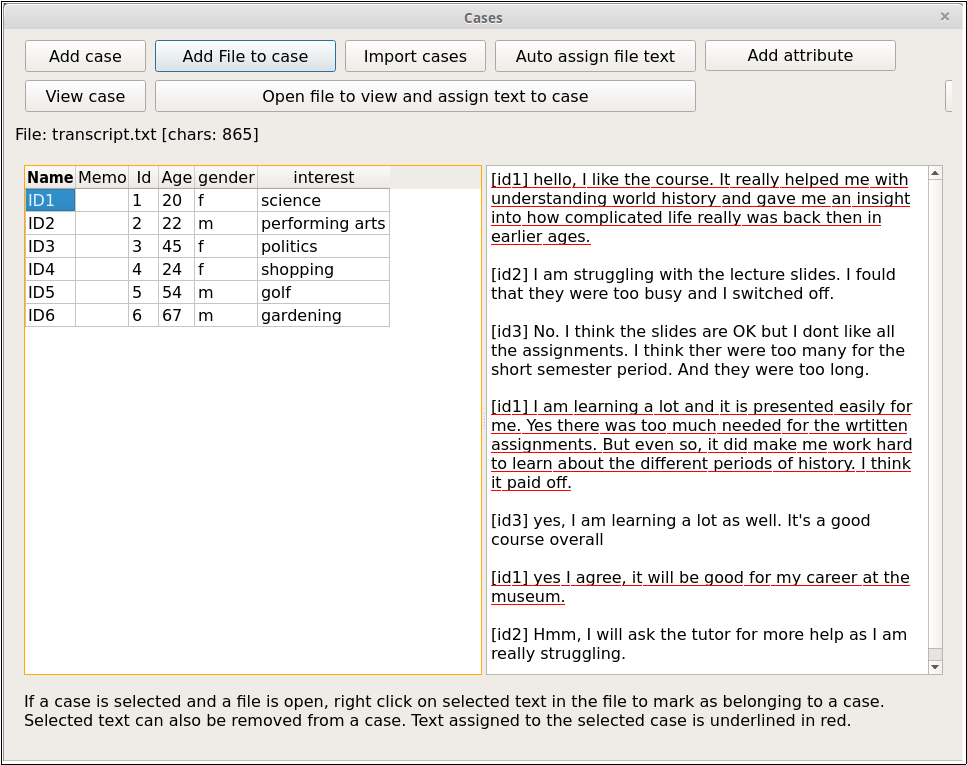The width and height of the screenshot is (967, 765).
Task: Close the Cases window
Action: point(945,17)
